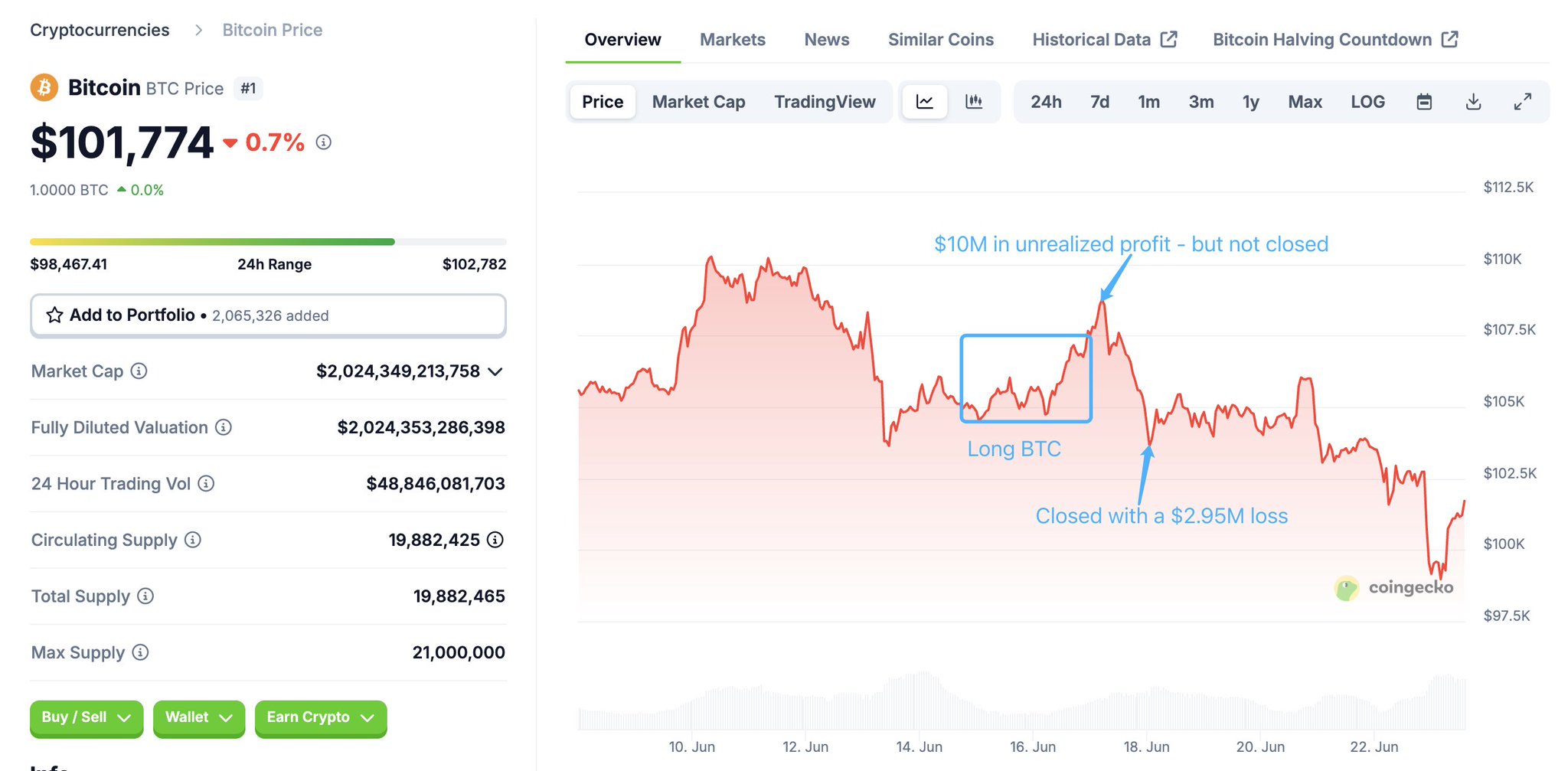Click the 1.0000 BTC conversion text
The height and width of the screenshot is (771, 1568).
click(69, 190)
